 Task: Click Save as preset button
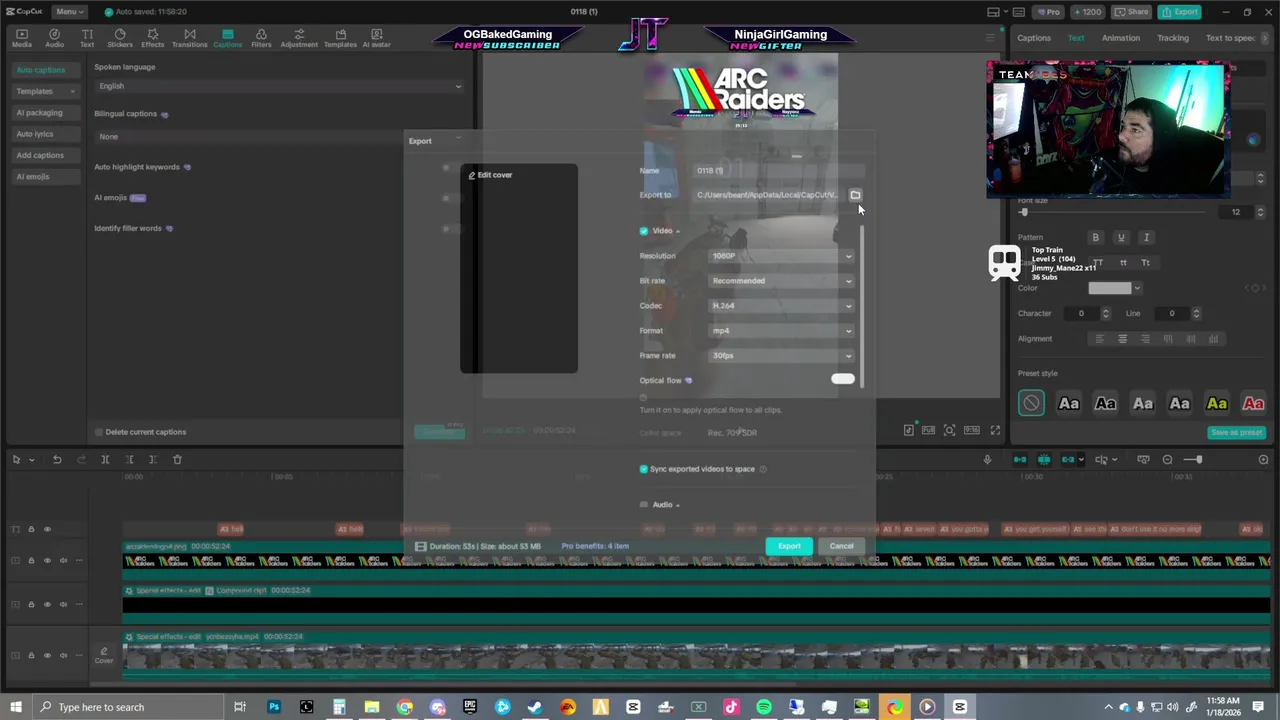[1237, 433]
